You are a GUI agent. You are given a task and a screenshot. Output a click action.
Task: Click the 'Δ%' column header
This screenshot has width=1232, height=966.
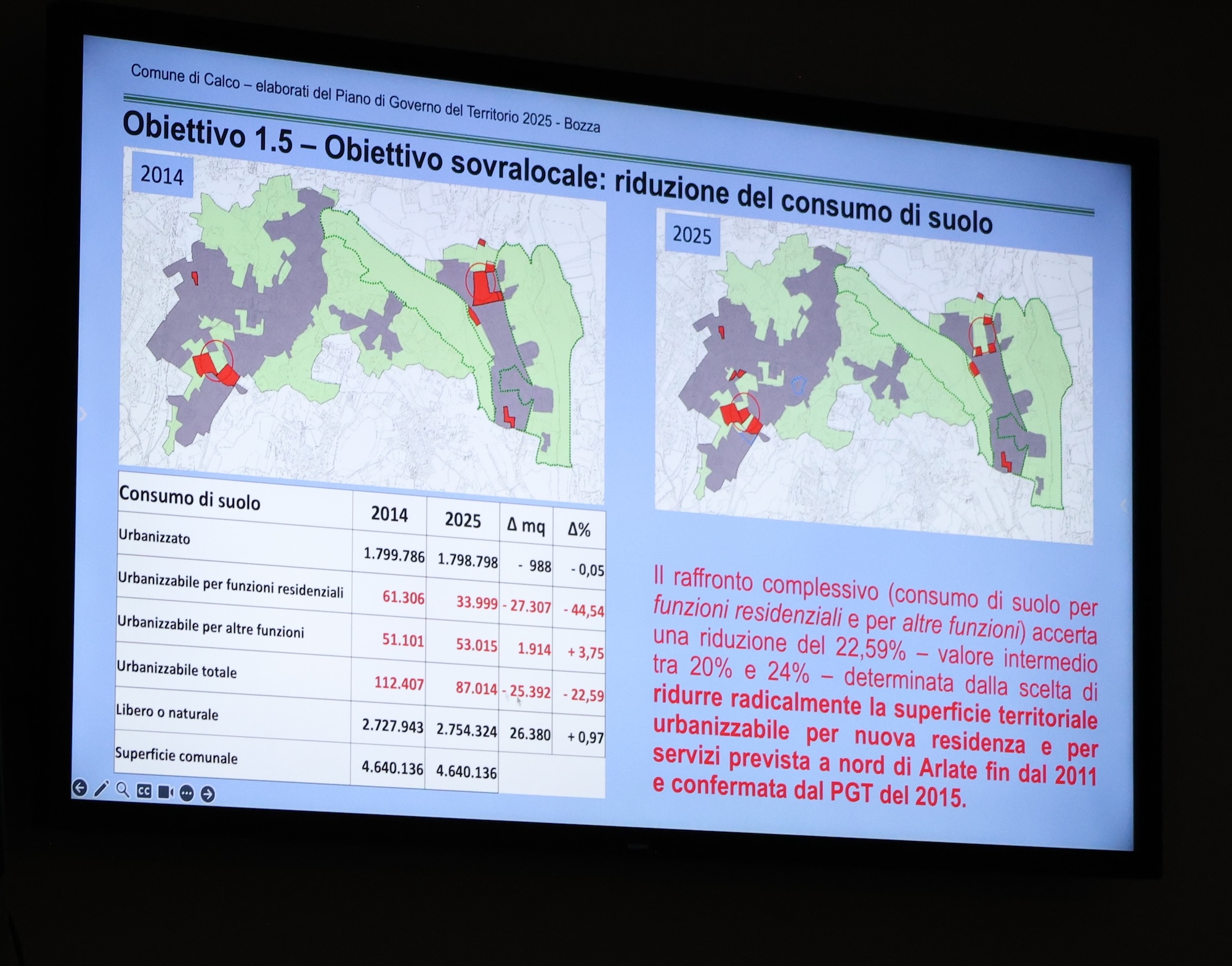point(579,529)
